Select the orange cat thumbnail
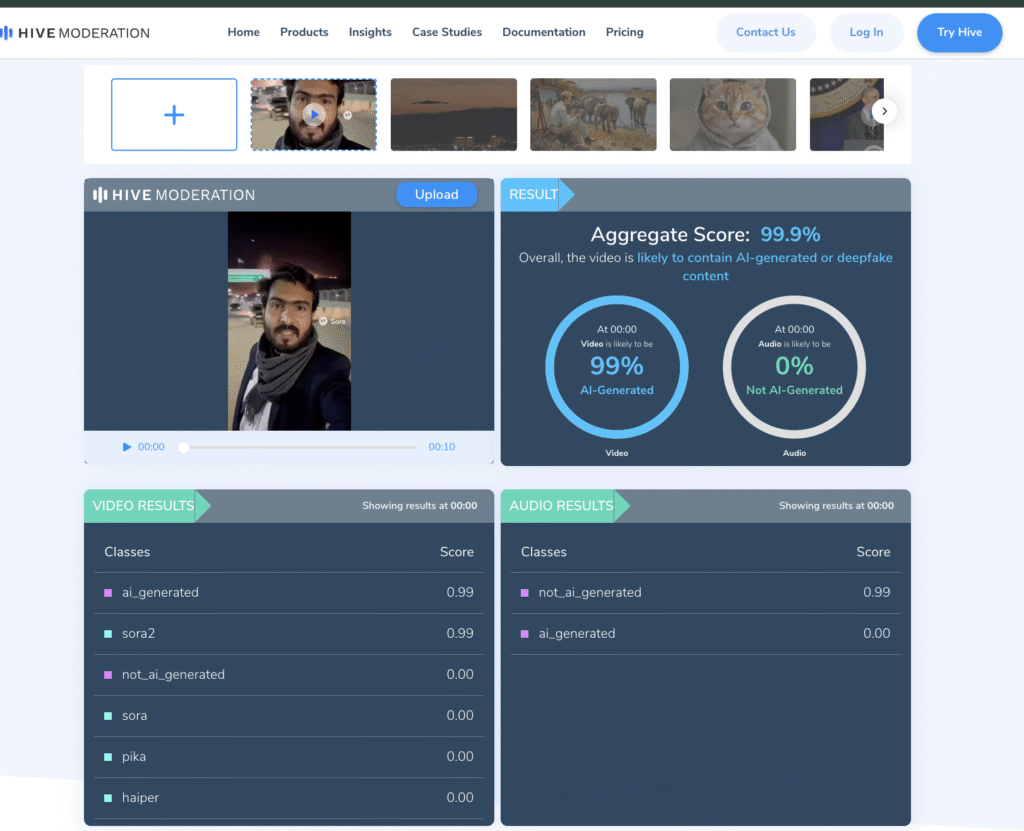 732,115
